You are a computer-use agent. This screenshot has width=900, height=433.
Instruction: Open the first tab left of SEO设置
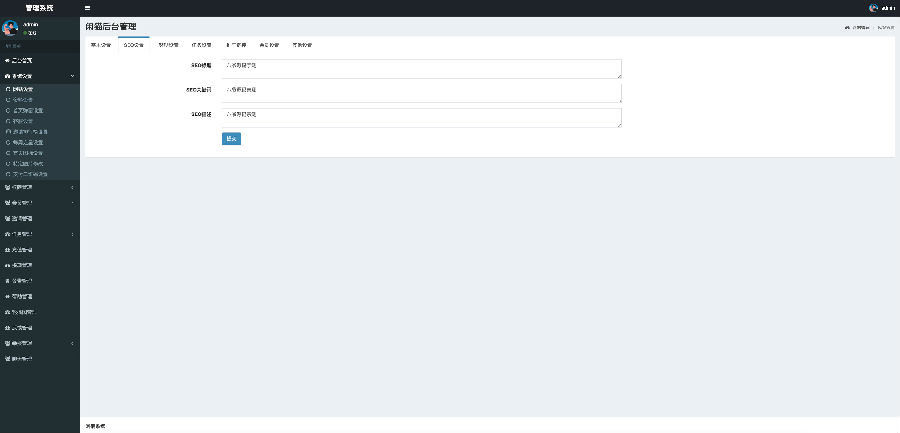click(x=100, y=45)
